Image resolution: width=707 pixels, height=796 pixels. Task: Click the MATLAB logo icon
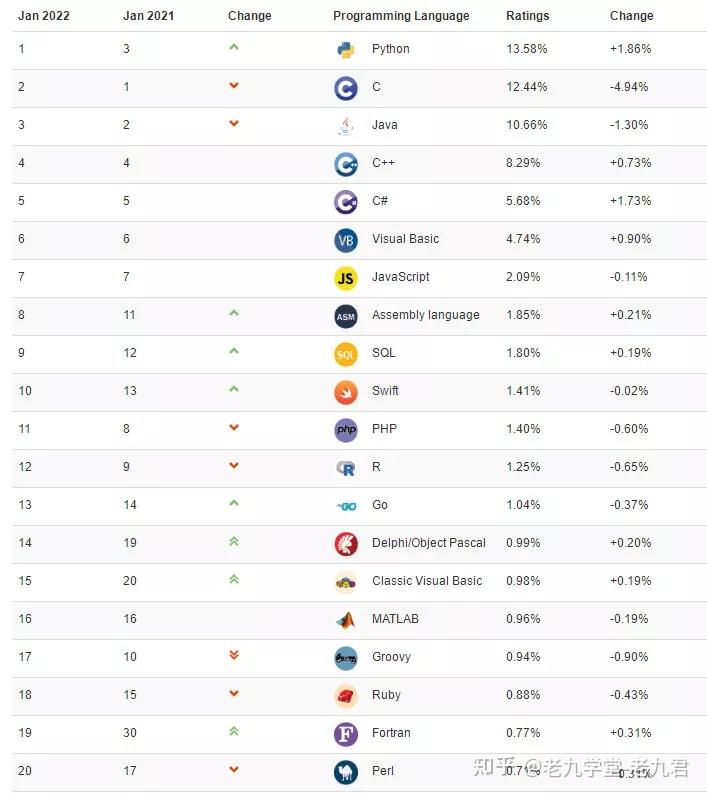pyautogui.click(x=346, y=620)
